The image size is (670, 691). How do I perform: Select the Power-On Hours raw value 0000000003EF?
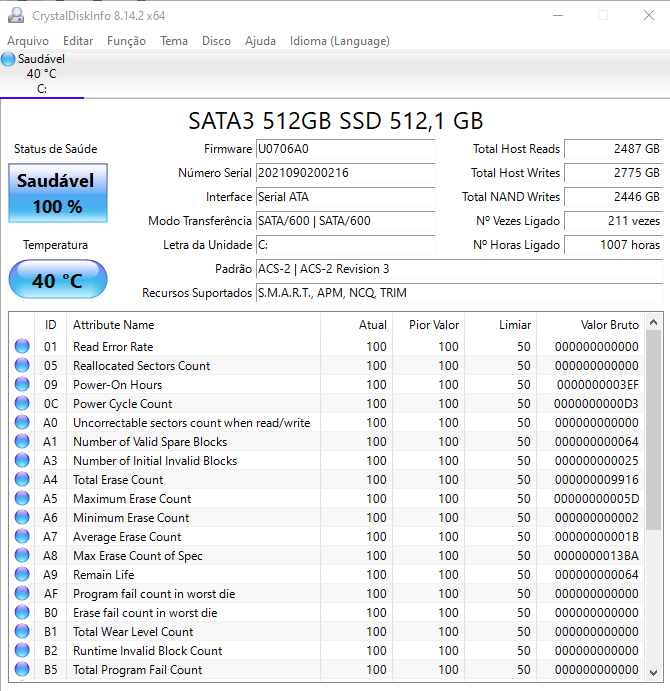597,385
